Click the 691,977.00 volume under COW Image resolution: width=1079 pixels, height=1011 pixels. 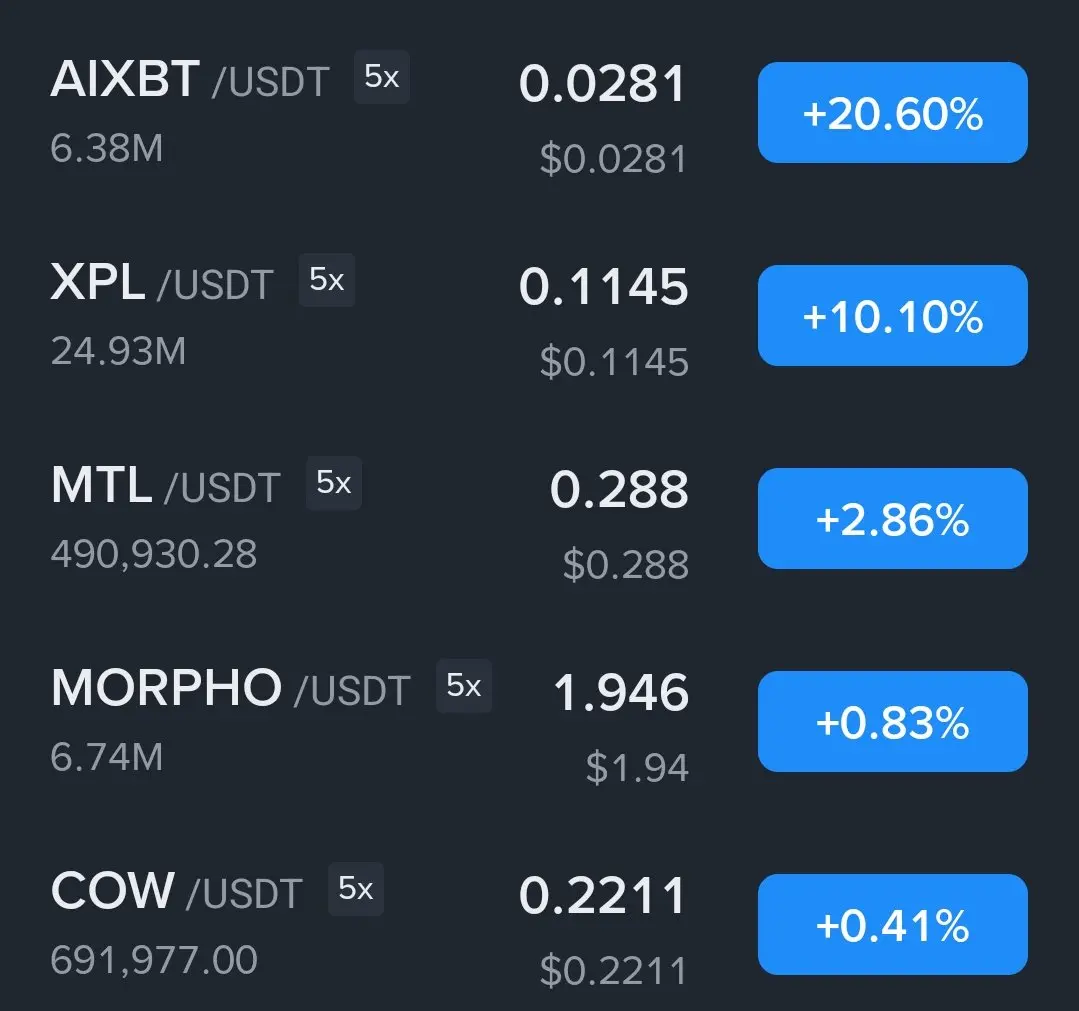pos(154,961)
